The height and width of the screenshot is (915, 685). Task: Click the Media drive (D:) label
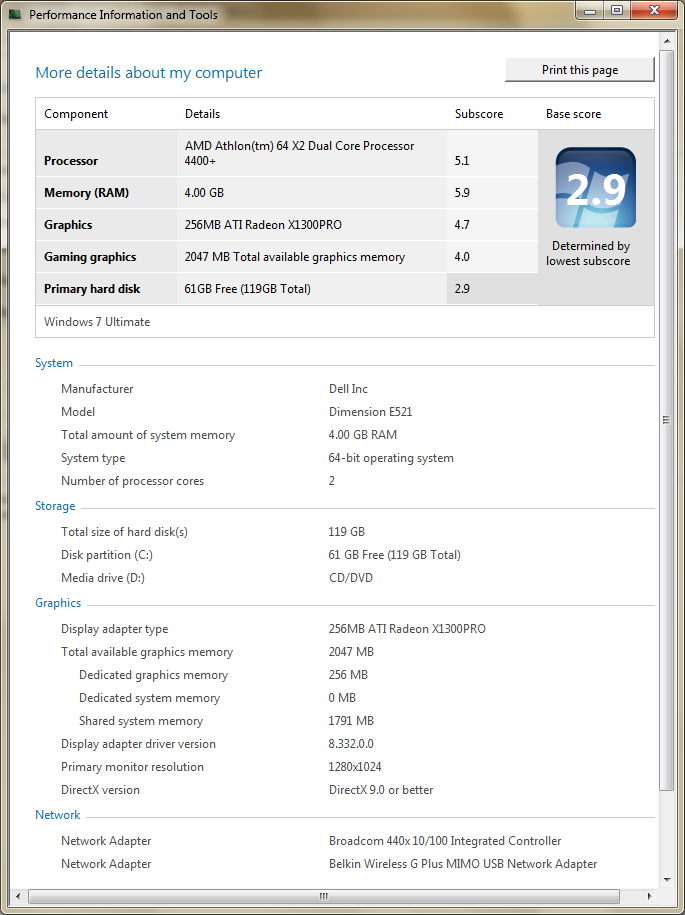point(103,578)
